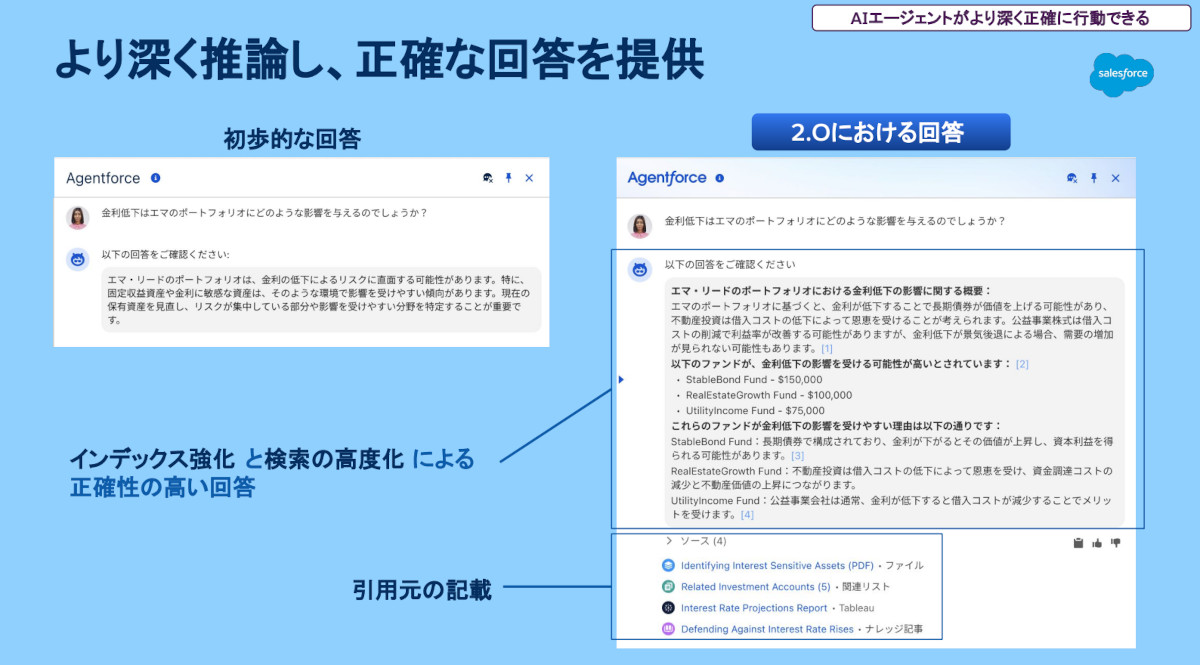Click the small triangle marker left of the fund list

pyautogui.click(x=621, y=379)
